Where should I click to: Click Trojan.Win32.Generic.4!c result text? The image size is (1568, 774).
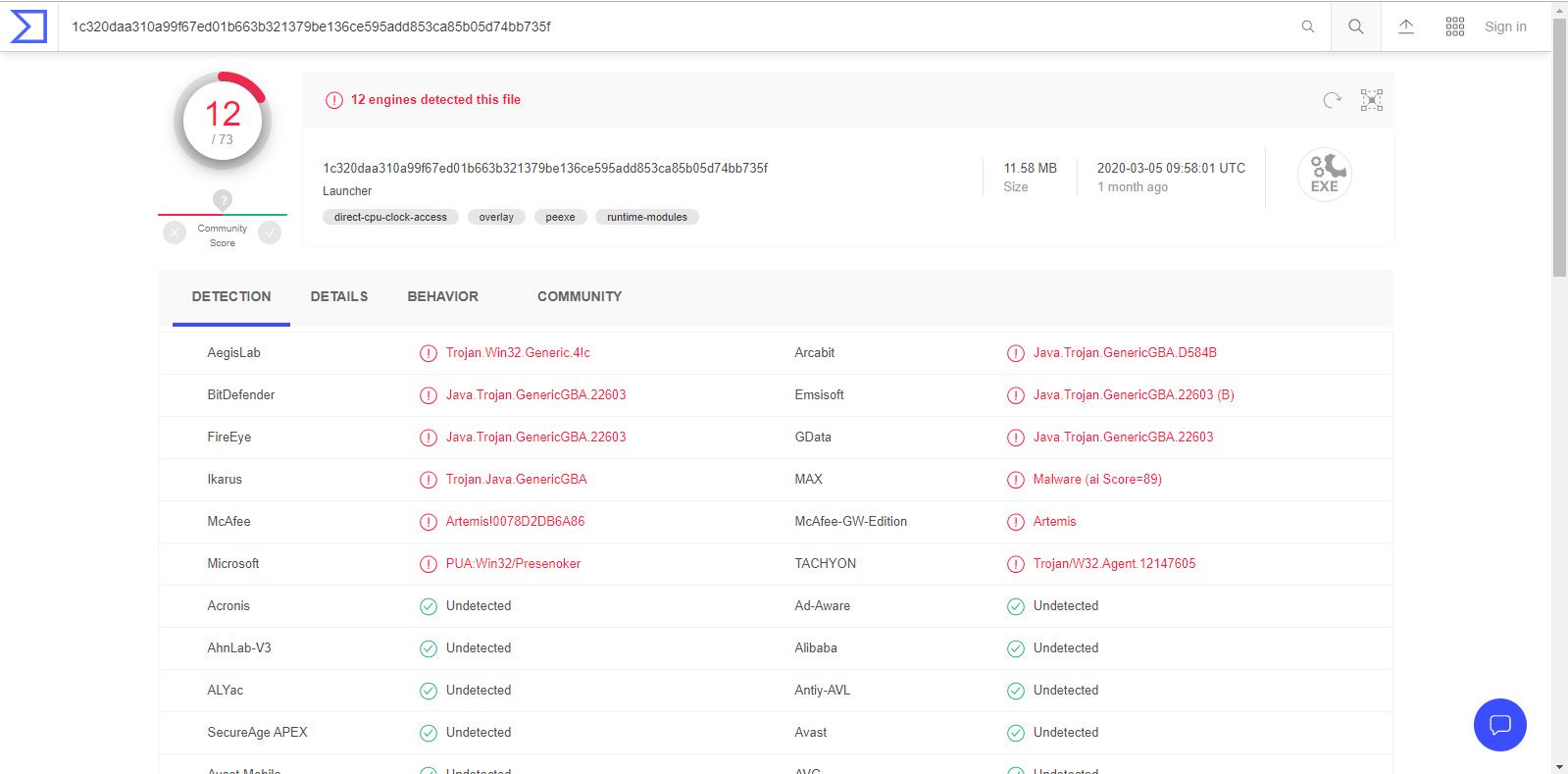pyautogui.click(x=518, y=352)
